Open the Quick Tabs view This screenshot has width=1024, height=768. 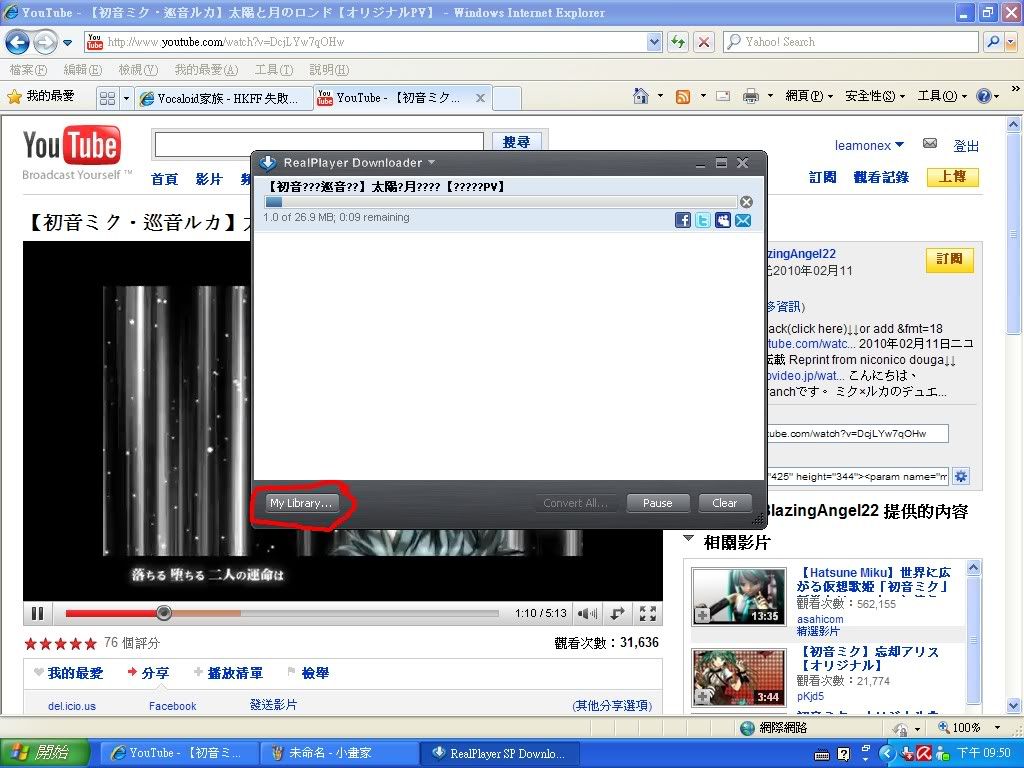[108, 98]
